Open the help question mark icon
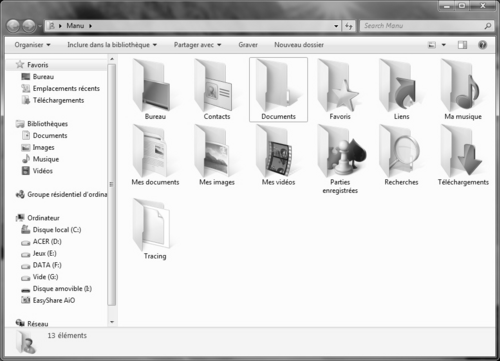 click(482, 45)
